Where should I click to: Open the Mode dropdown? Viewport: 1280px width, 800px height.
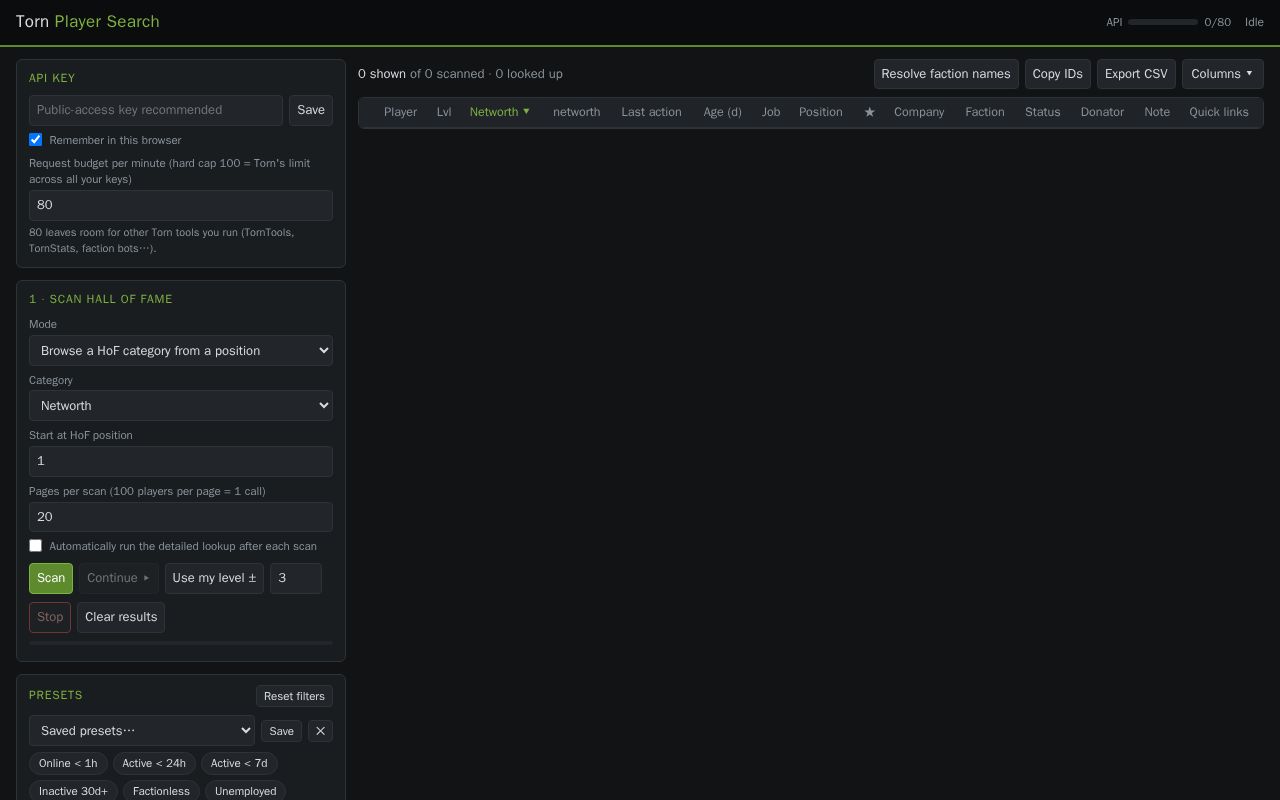[x=181, y=351]
